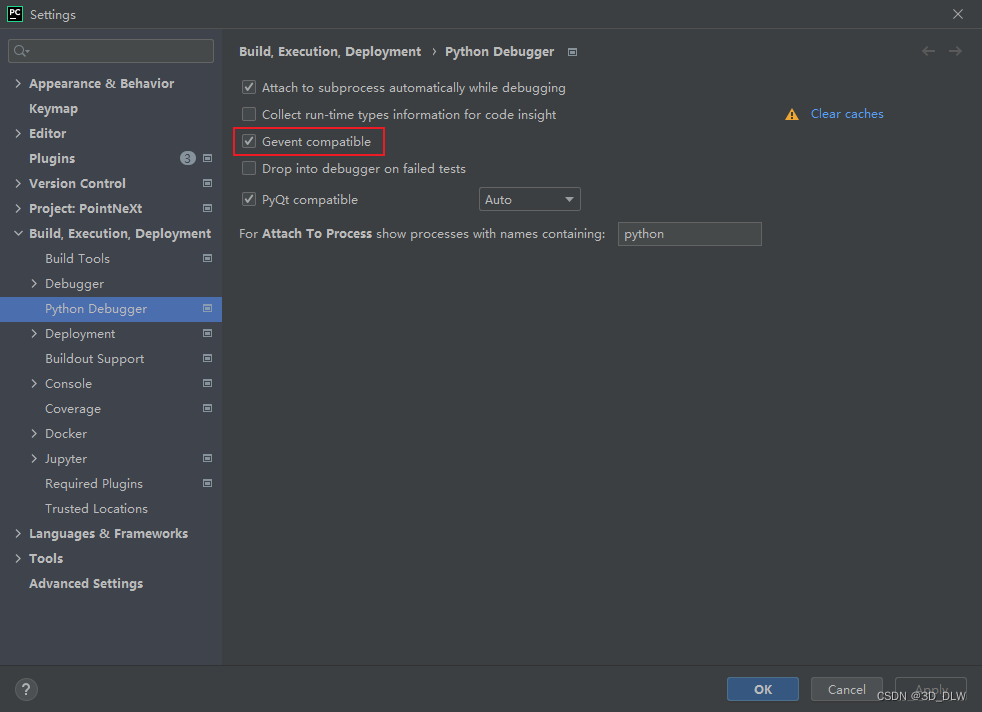982x712 pixels.
Task: Expand the Docker subsection
Action: pyautogui.click(x=34, y=434)
